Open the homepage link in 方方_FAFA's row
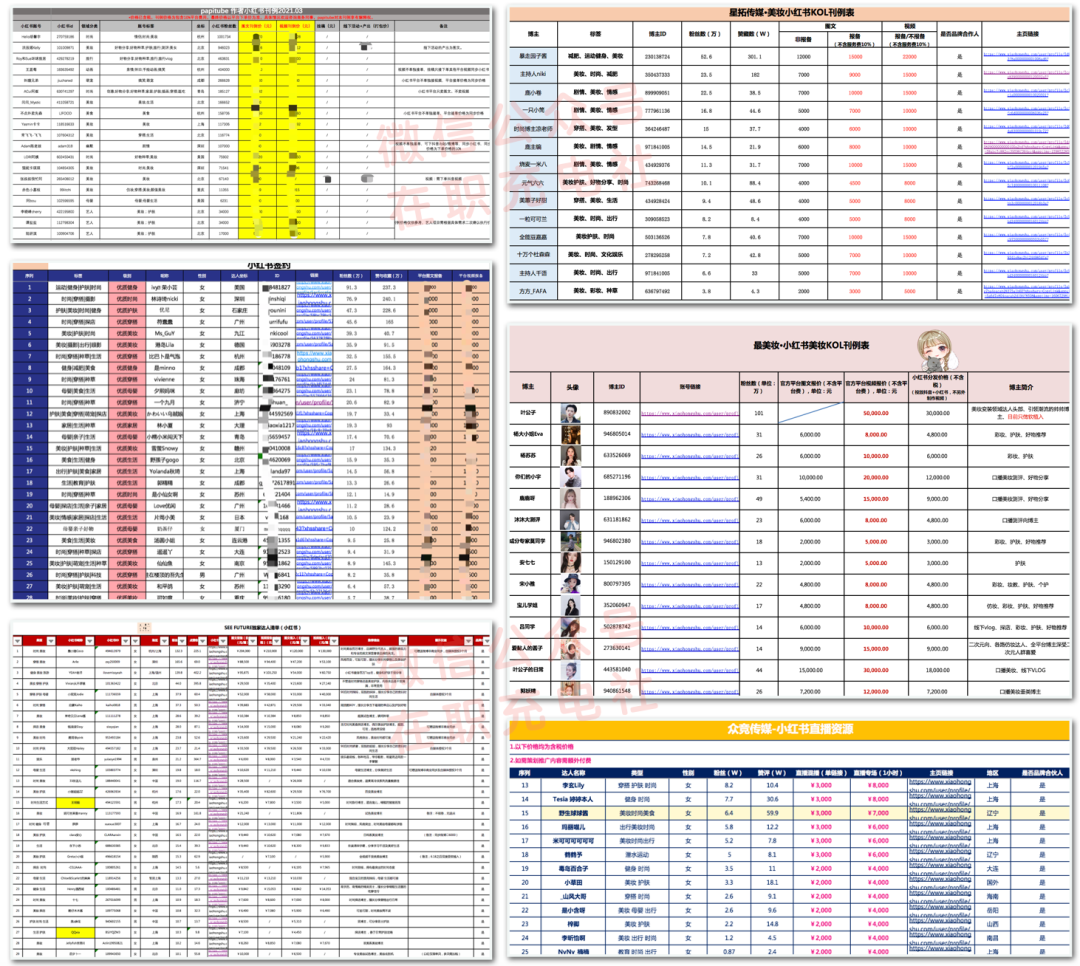The height and width of the screenshot is (966, 1080). (x=1026, y=291)
